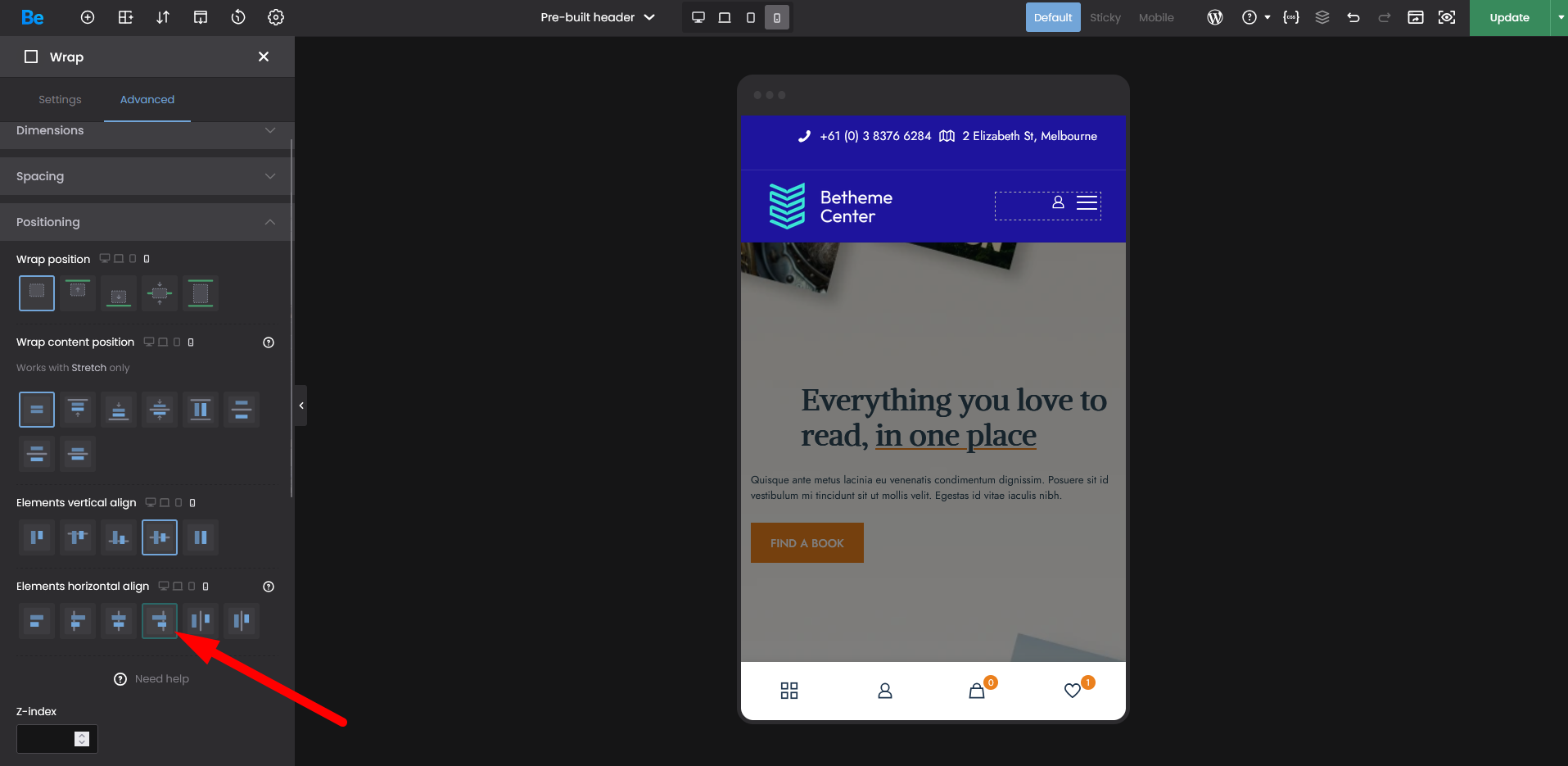Open the Advanced tab

147,99
